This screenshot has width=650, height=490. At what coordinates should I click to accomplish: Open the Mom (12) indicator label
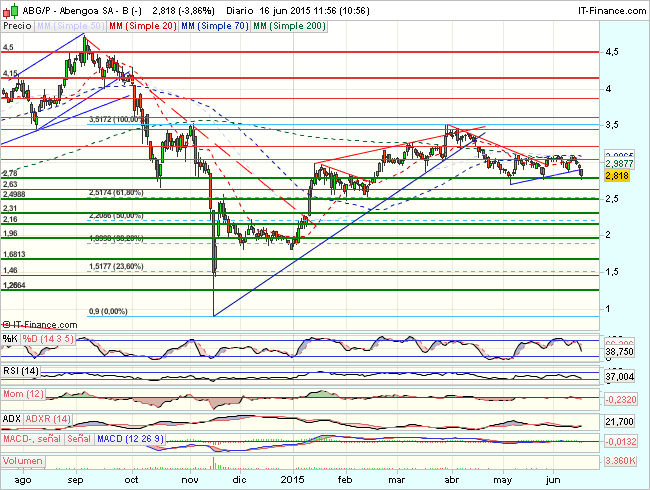(23, 394)
